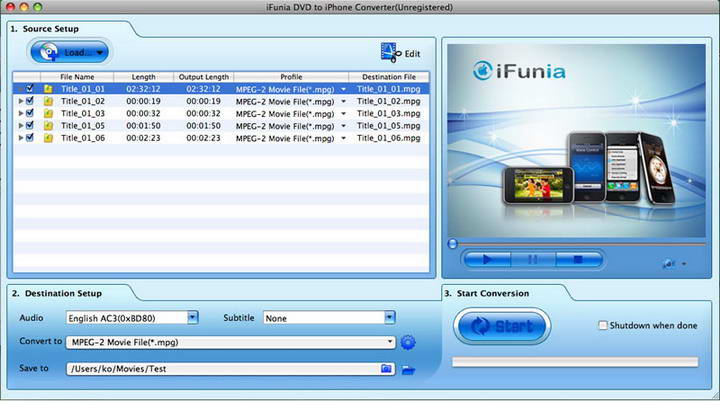
Task: Click the 02:32:12 length of Title_01_01
Action: (143, 89)
